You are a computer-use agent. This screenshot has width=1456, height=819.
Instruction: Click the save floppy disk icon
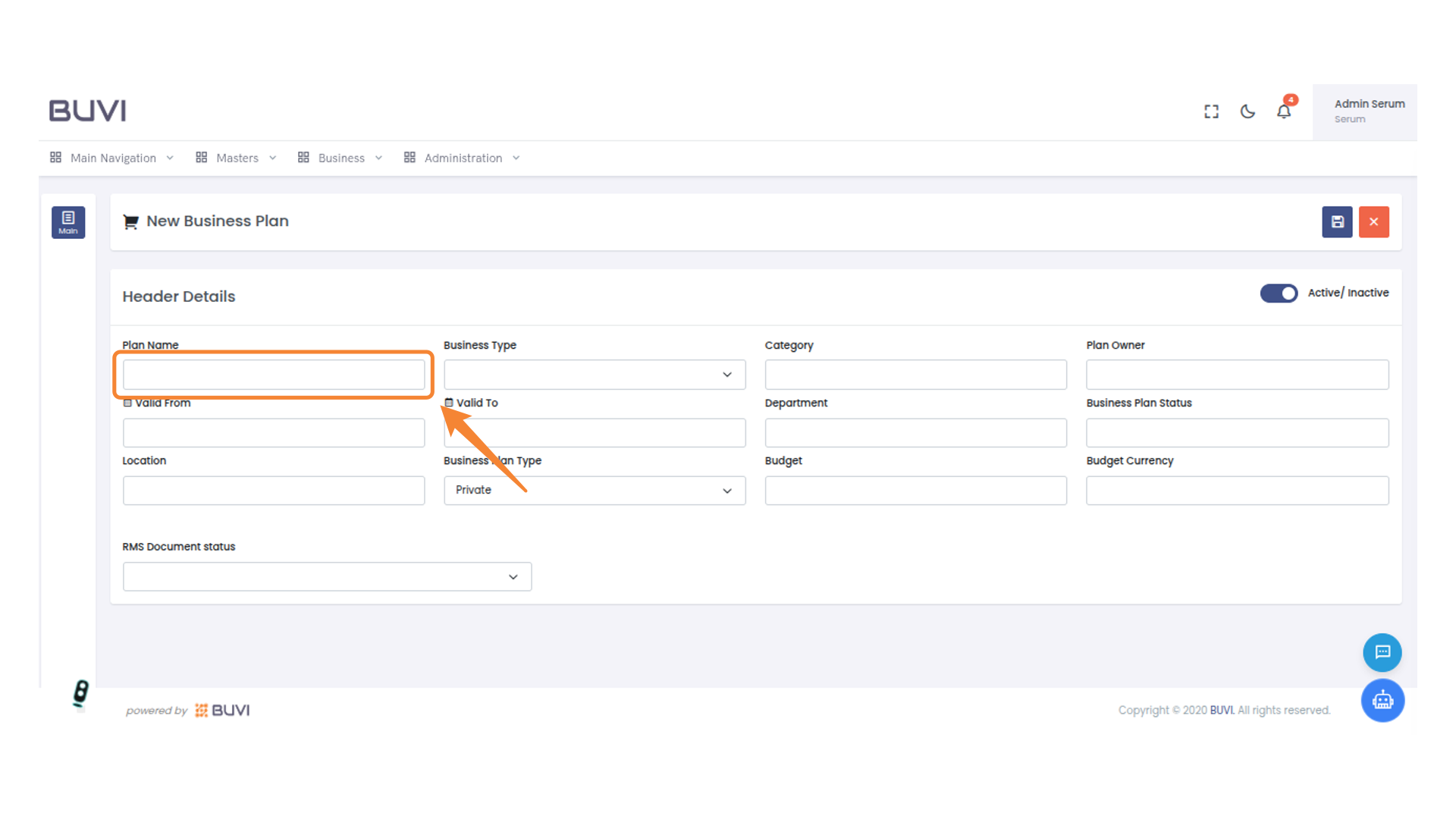[1337, 222]
